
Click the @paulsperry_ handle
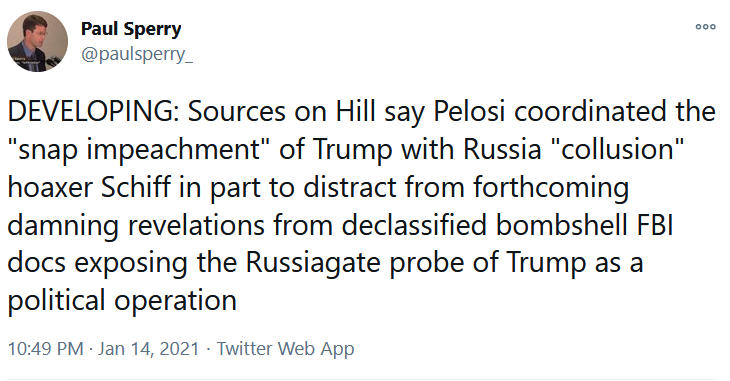coord(136,54)
